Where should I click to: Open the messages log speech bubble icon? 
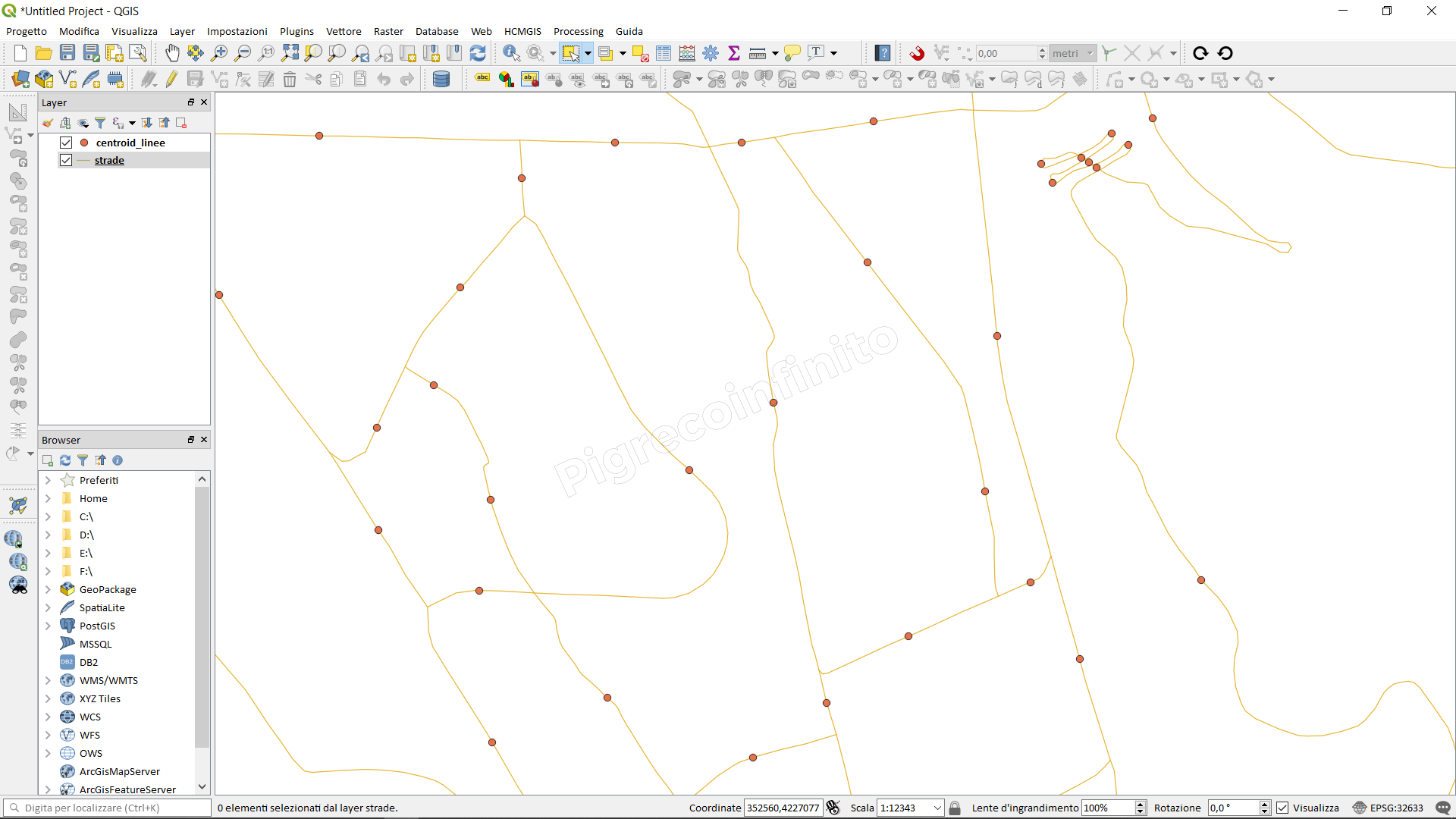(1443, 808)
